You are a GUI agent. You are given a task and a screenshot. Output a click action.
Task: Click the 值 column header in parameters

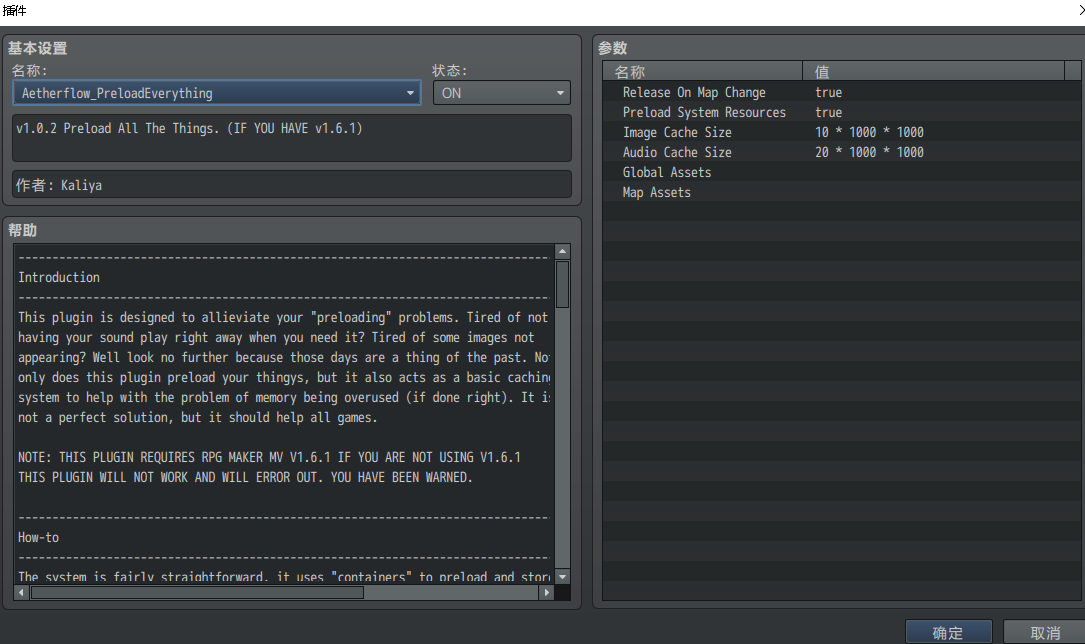click(x=933, y=71)
